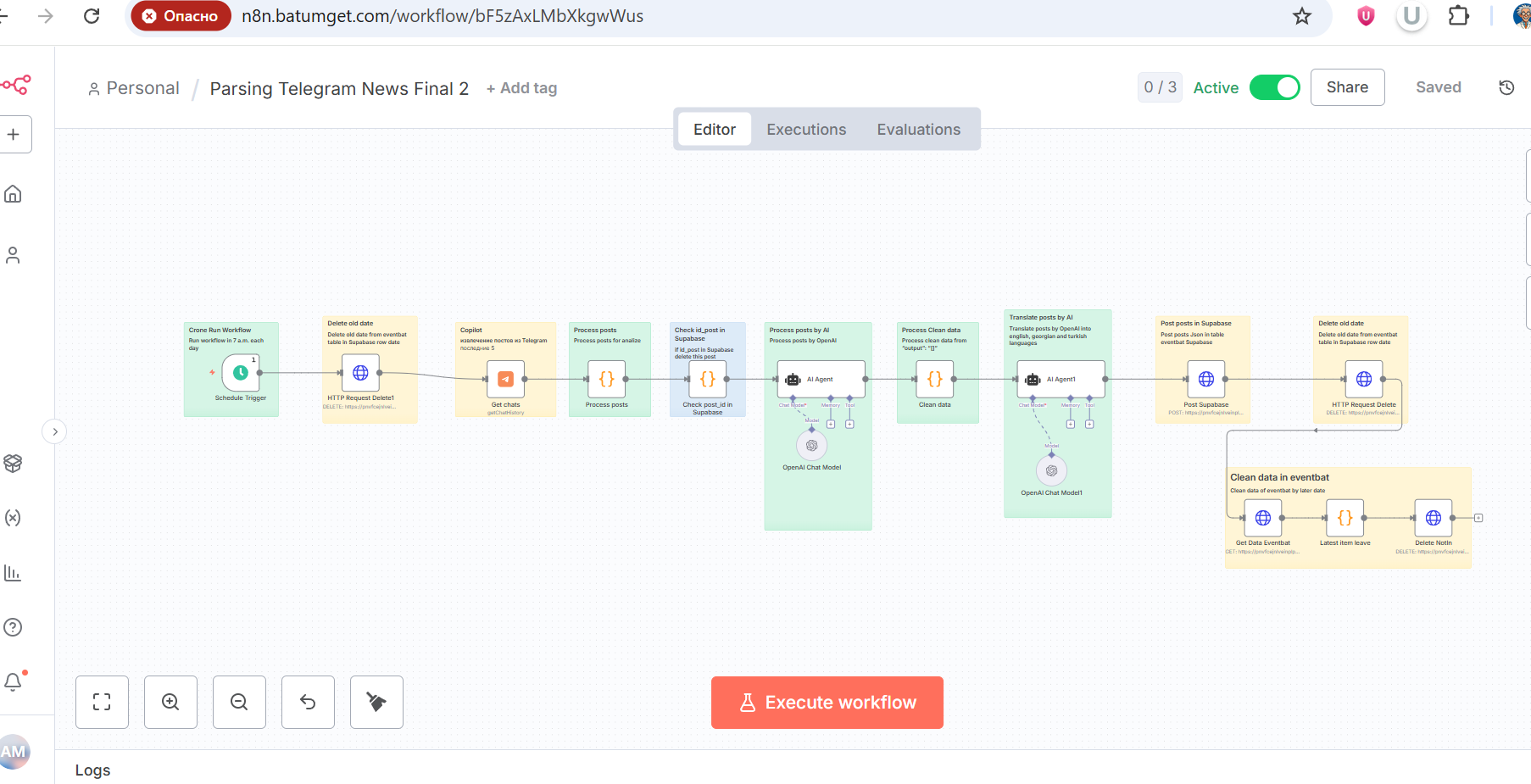Click the Share button
The width and height of the screenshot is (1531, 784).
1347,87
